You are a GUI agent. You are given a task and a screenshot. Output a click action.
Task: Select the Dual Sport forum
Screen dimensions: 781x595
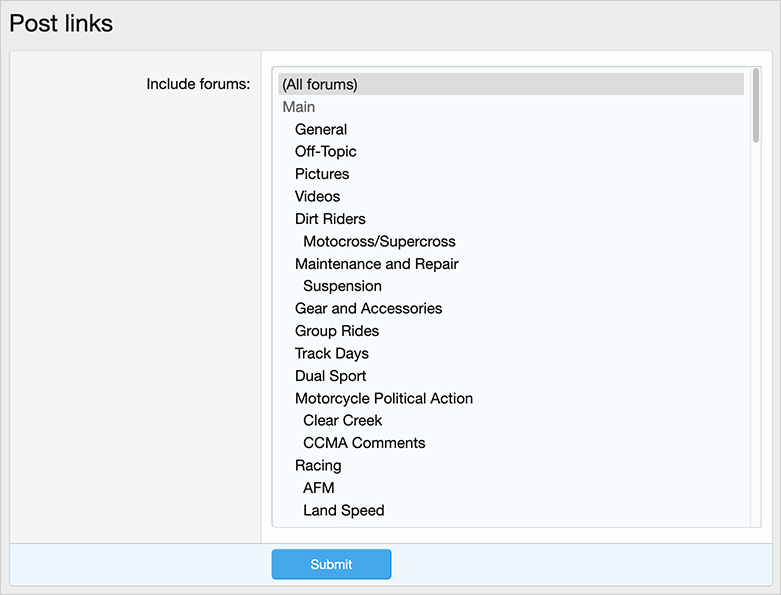[x=330, y=376]
